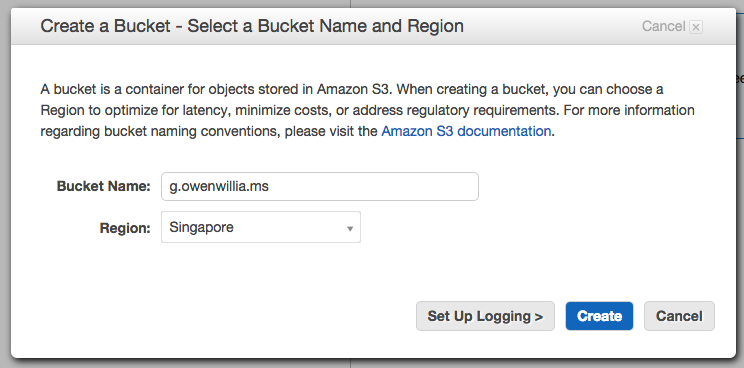Click the Region label
744x368 pixels.
[125, 228]
